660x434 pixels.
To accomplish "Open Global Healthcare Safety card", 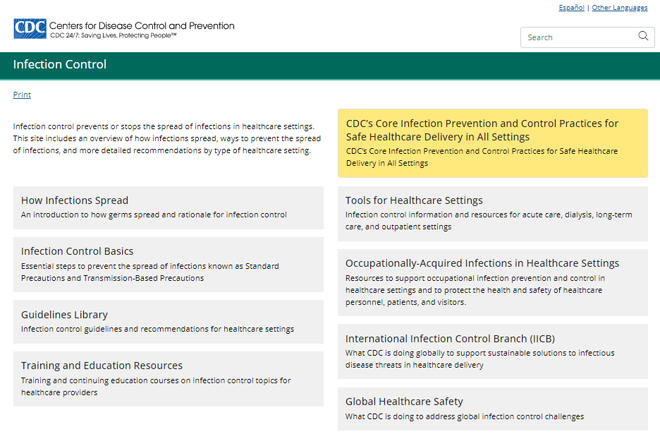I will click(x=492, y=409).
